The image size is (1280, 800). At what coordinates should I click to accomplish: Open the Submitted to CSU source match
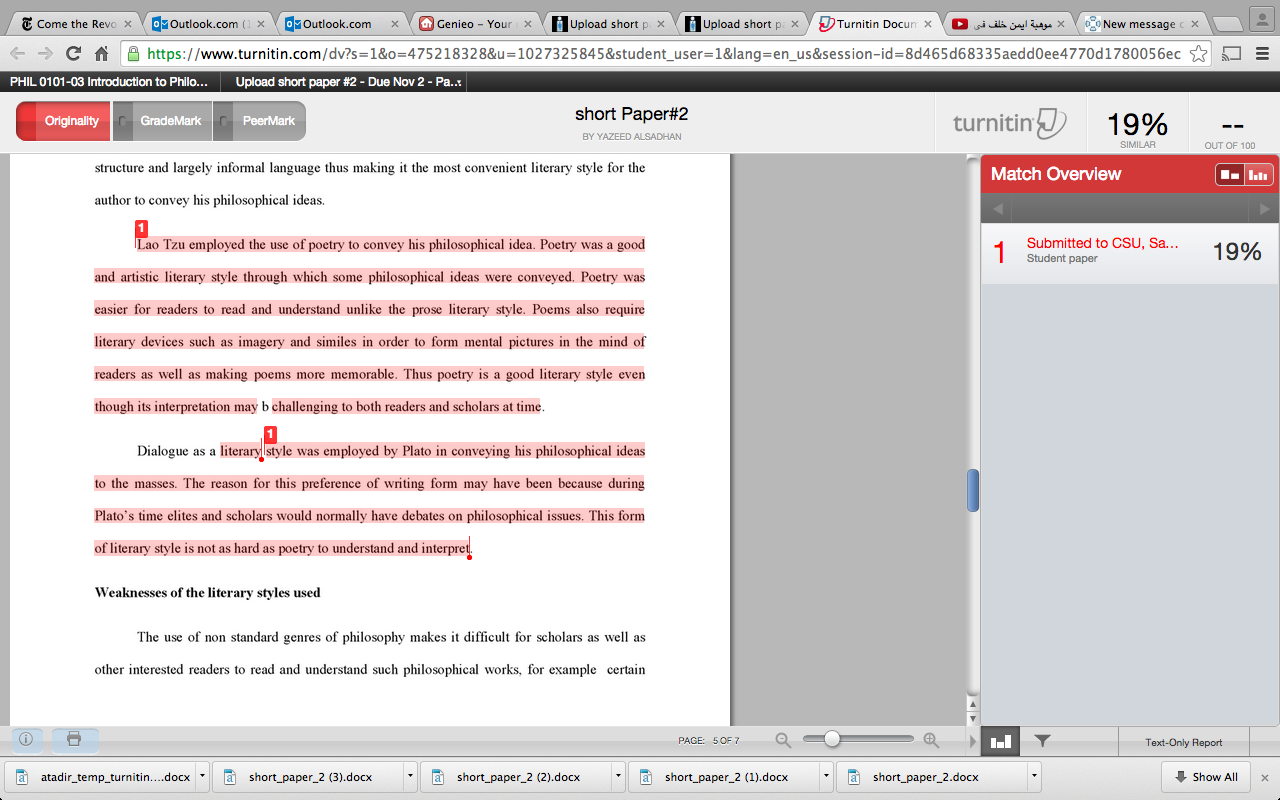(1130, 252)
